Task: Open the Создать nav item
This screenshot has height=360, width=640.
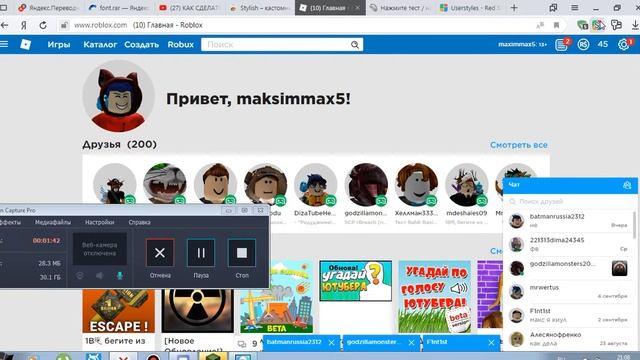Action: (142, 44)
